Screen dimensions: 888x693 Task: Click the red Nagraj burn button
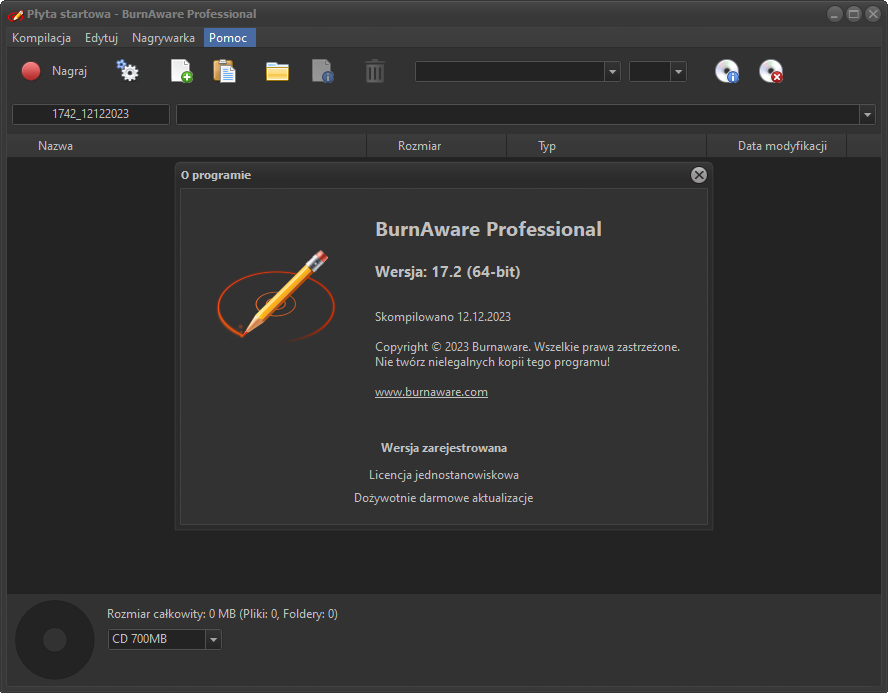click(31, 71)
